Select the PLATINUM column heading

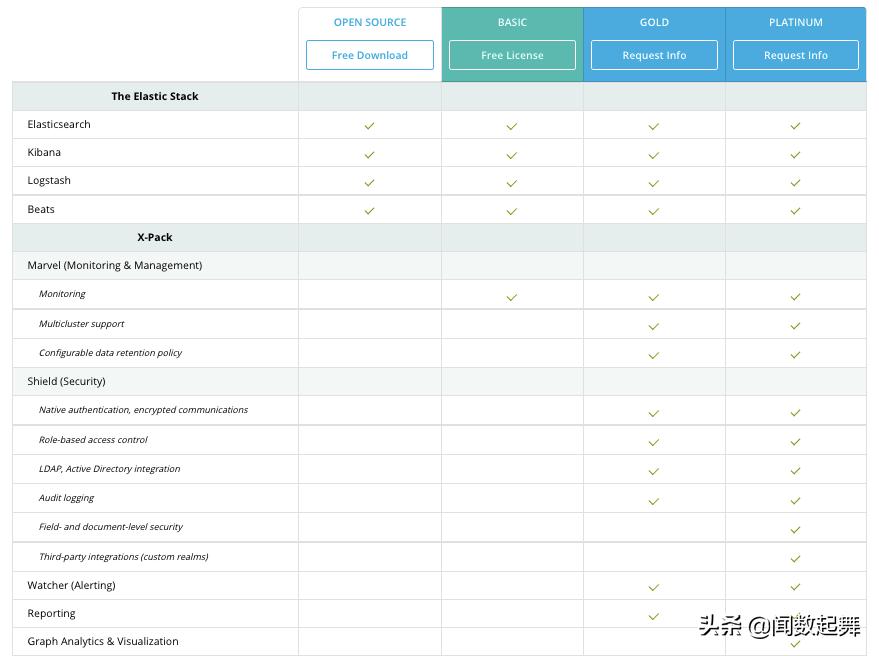[x=796, y=22]
